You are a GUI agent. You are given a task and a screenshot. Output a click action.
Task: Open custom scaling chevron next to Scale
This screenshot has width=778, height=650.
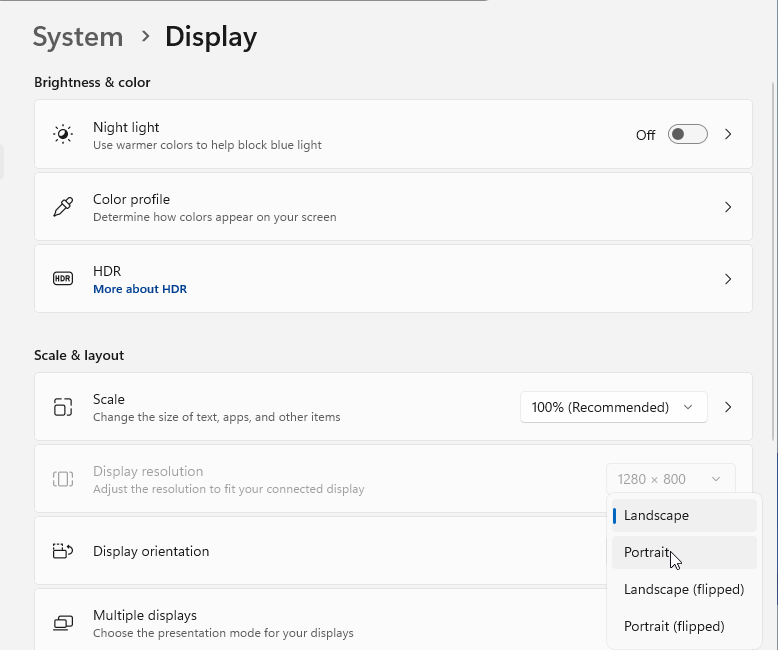[x=728, y=407]
